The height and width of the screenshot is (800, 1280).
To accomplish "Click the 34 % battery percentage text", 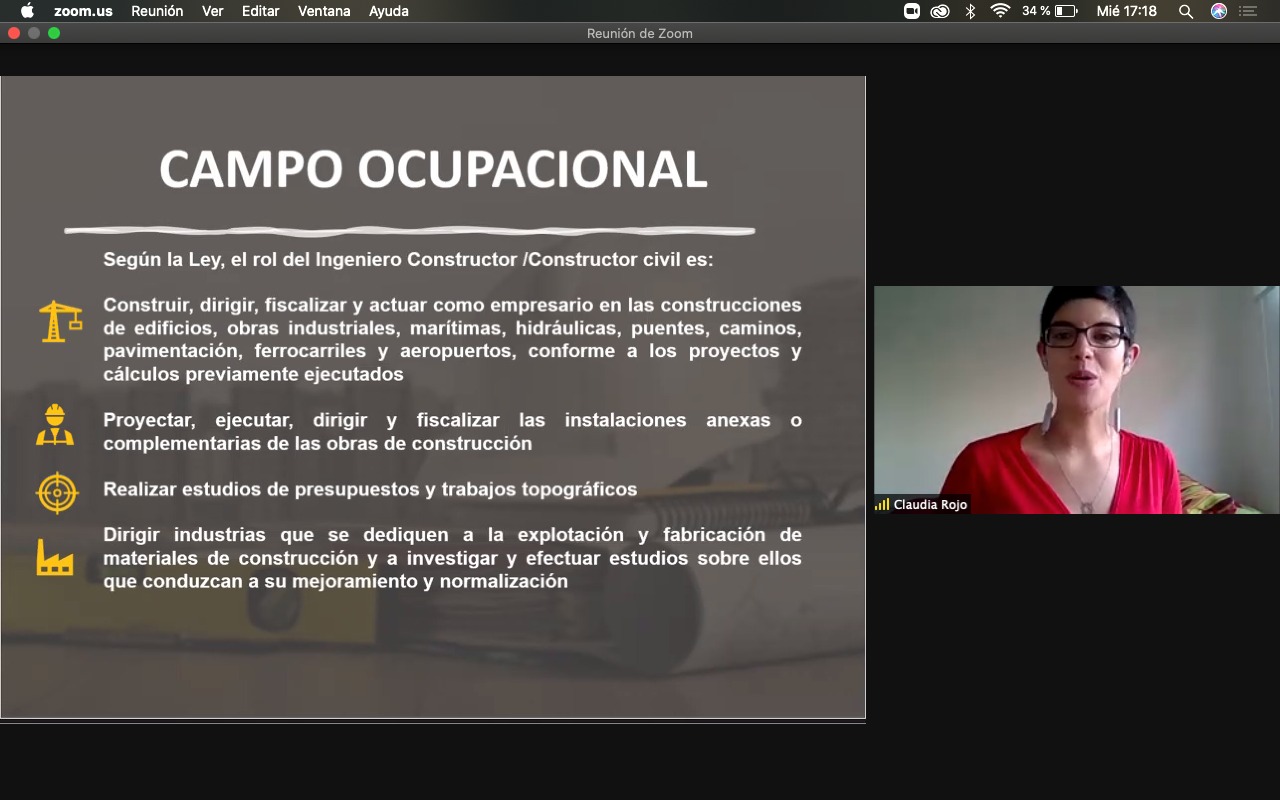I will click(1036, 11).
